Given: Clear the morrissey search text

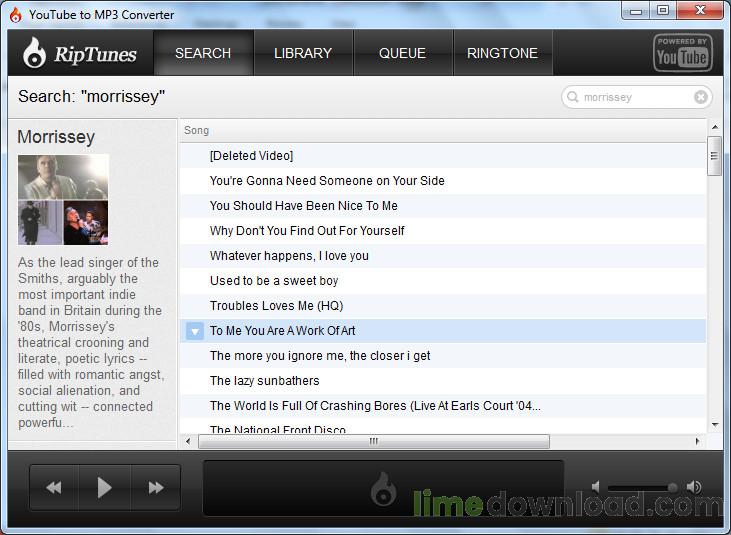Looking at the screenshot, I should (x=700, y=97).
